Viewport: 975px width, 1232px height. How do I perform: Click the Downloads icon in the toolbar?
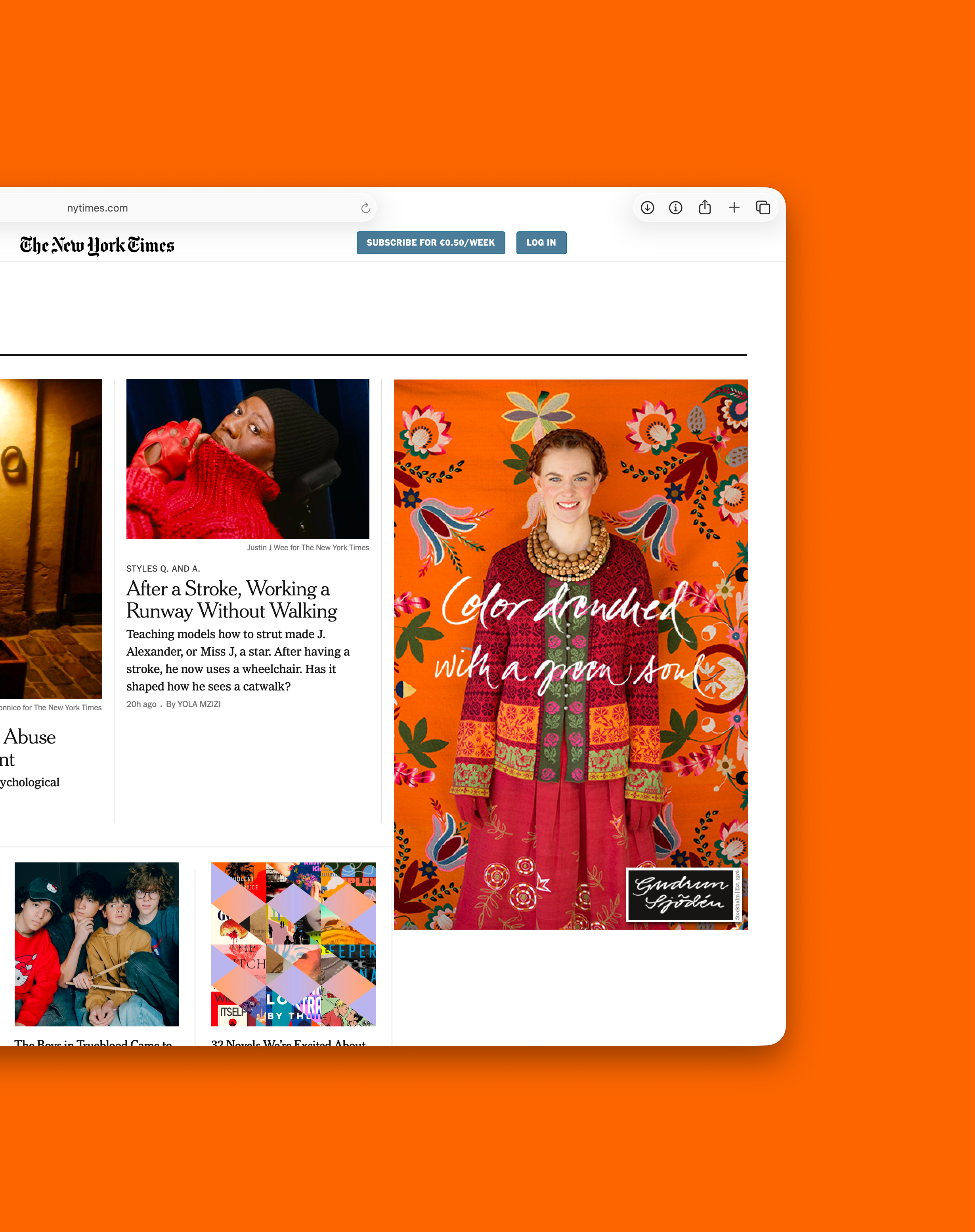(647, 208)
